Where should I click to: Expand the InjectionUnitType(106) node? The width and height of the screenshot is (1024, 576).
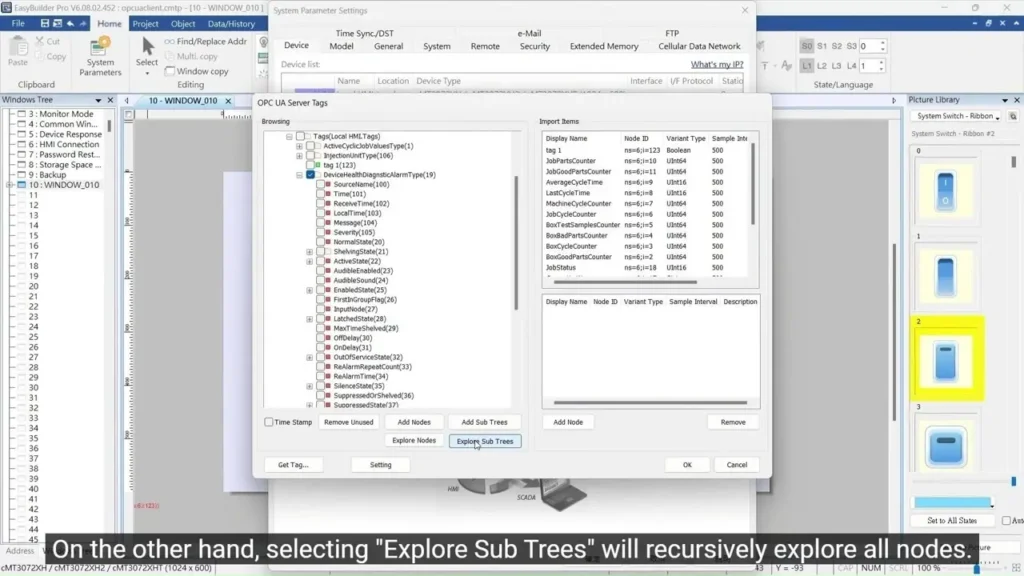pos(299,156)
